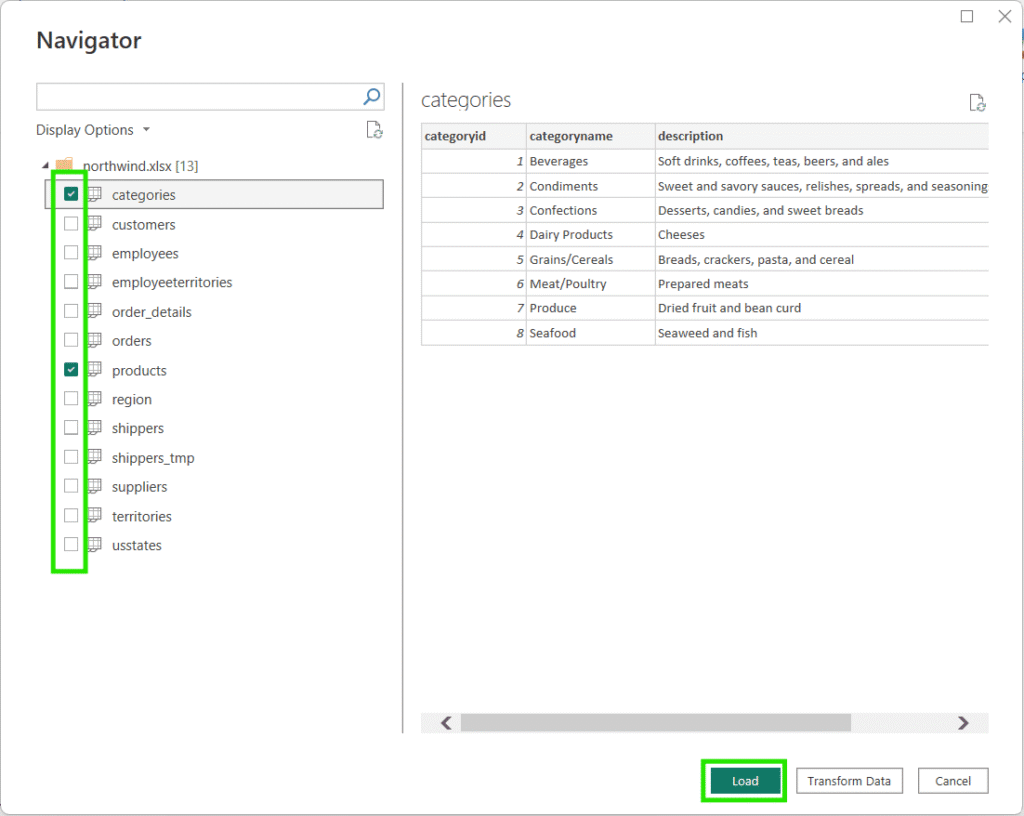
Task: Click the Cancel button
Action: 952,781
